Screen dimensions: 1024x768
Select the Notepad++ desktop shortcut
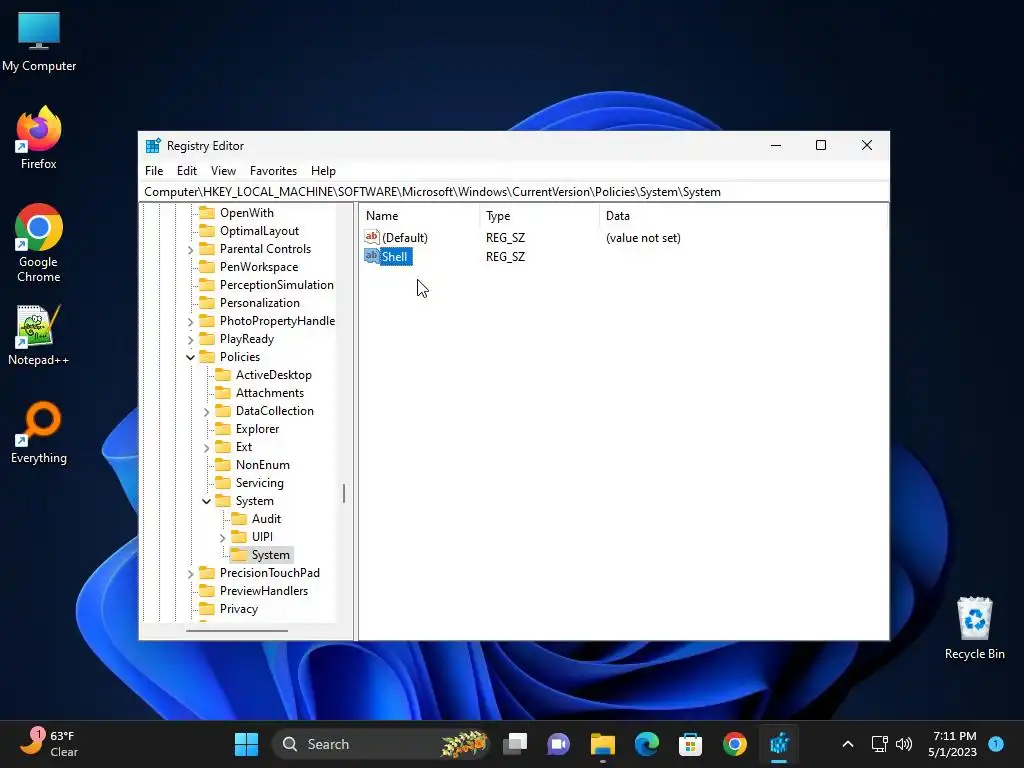coord(39,336)
